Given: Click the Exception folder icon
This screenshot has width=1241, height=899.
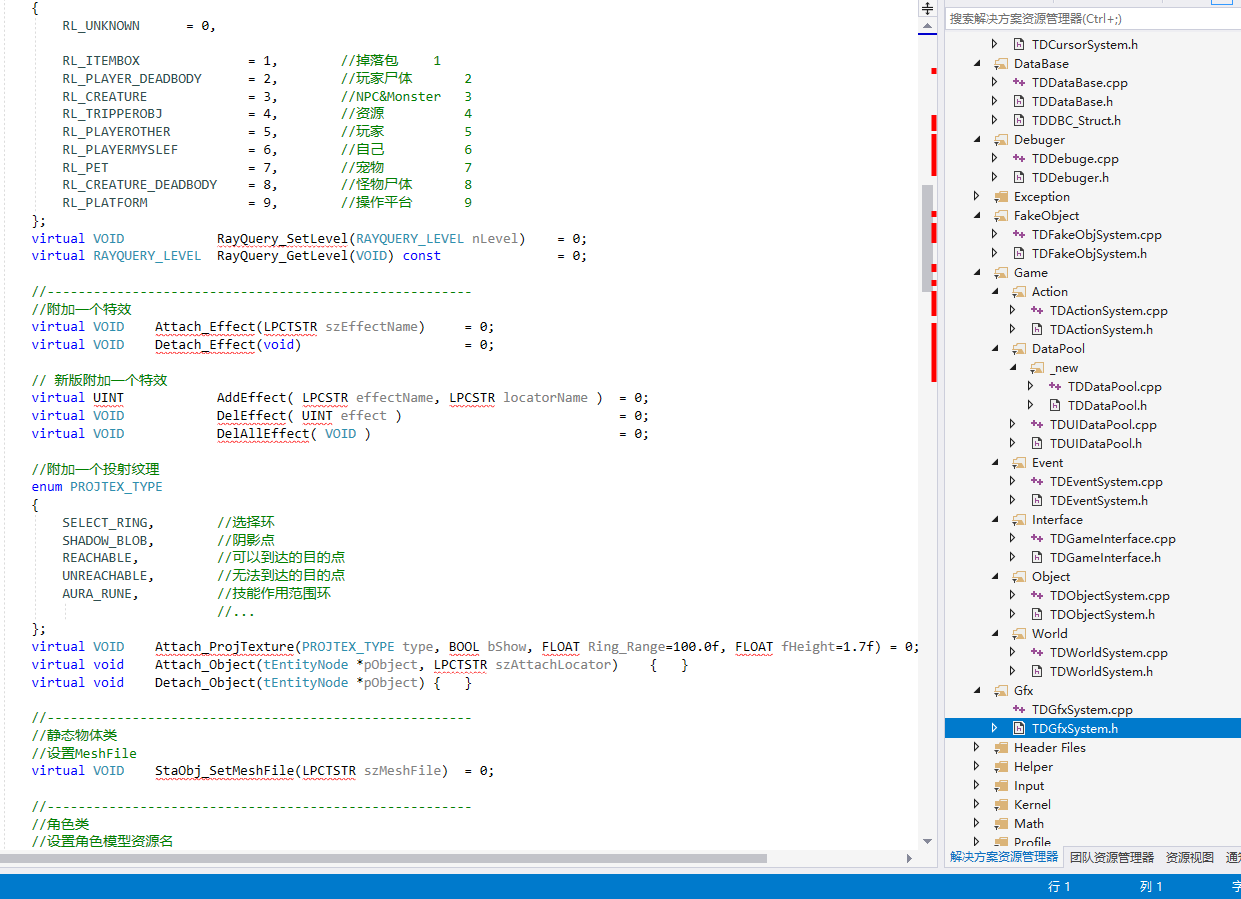Looking at the screenshot, I should [x=1001, y=197].
